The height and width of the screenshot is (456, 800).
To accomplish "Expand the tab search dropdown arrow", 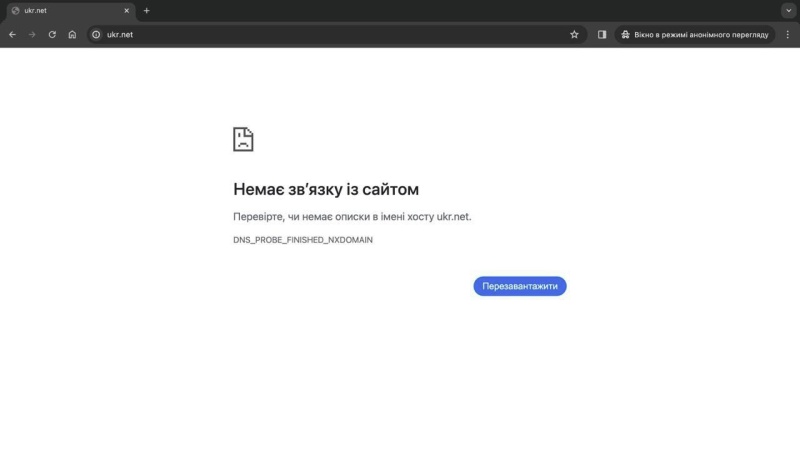I will coord(787,10).
